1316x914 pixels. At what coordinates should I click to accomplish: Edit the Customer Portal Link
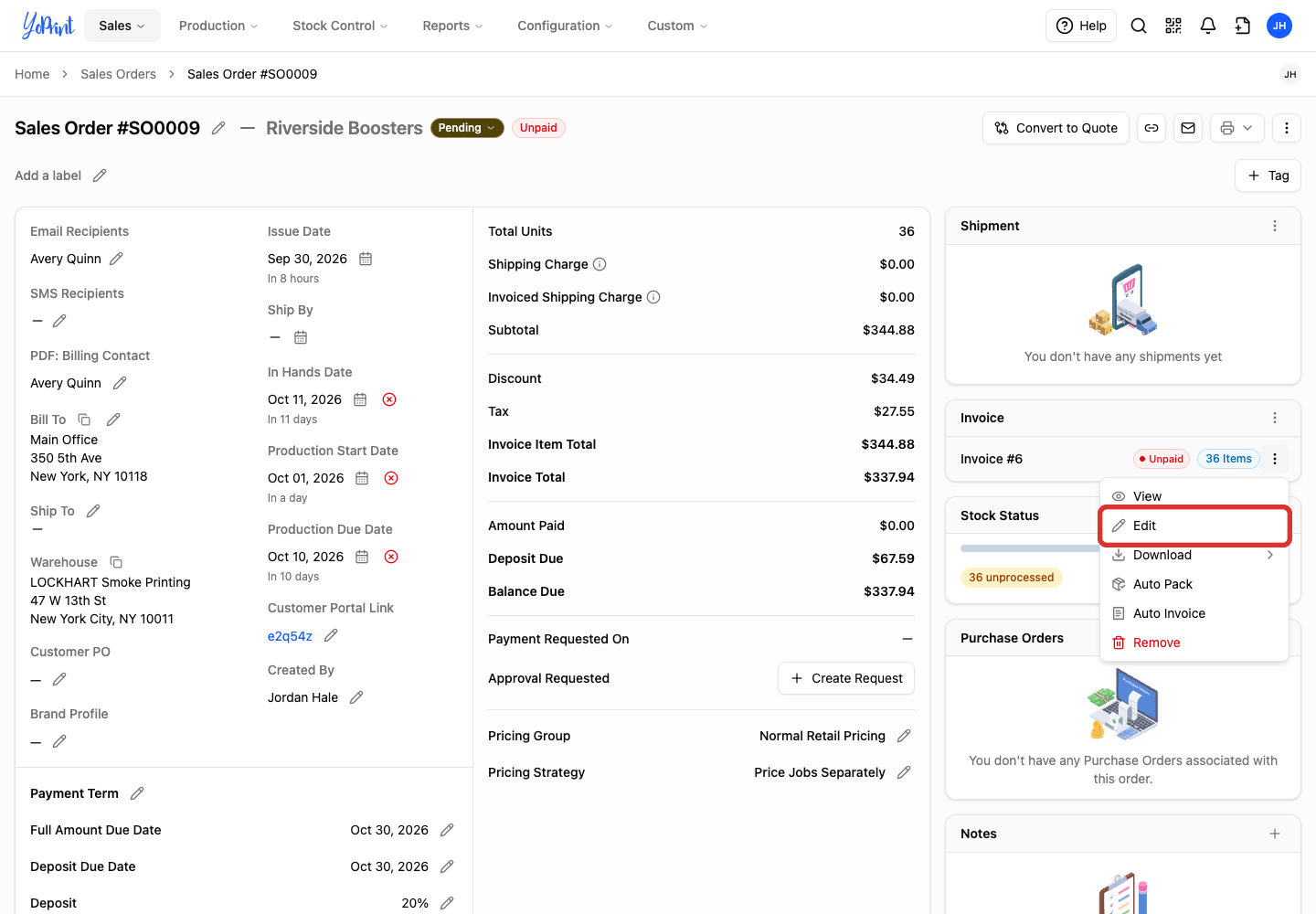tap(331, 635)
